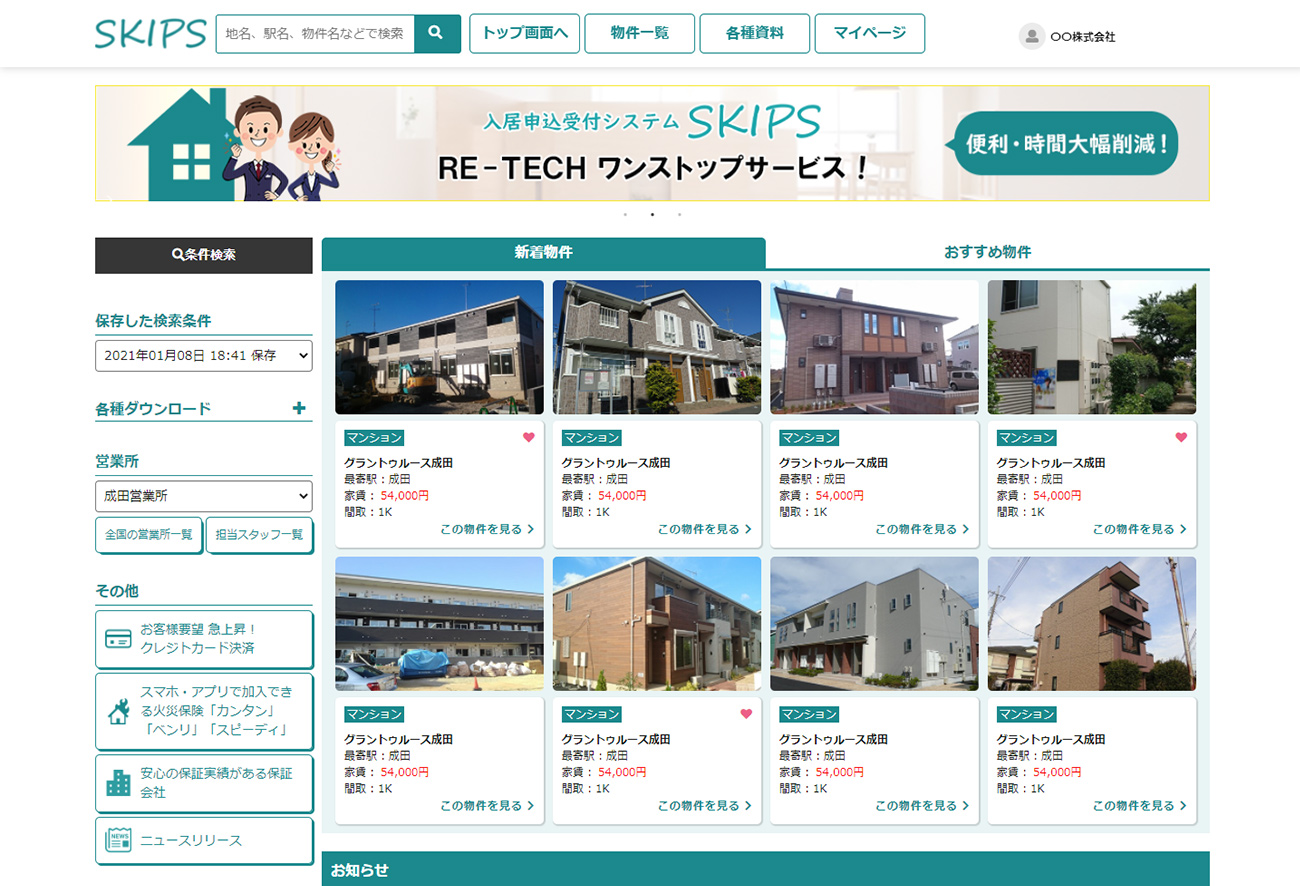This screenshot has height=886, width=1300.
Task: Click the guarantee company building icon
Action: [118, 782]
